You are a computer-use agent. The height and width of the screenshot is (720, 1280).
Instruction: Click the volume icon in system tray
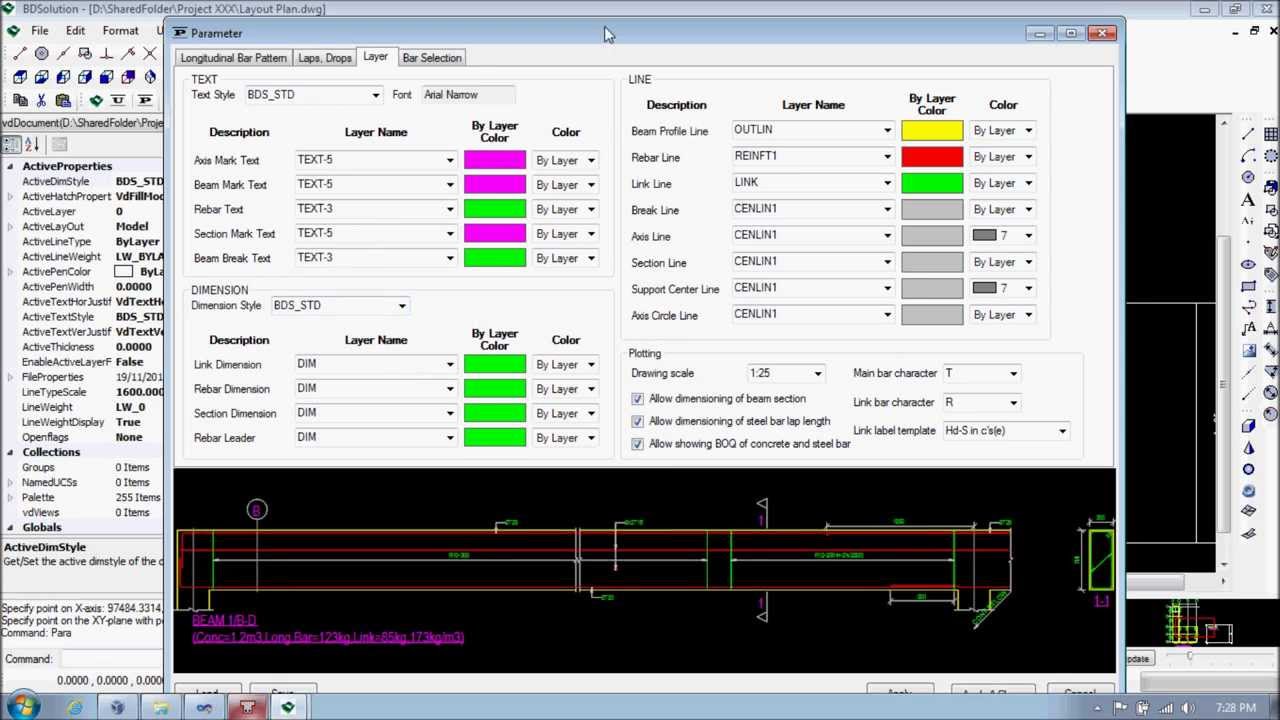pyautogui.click(x=1189, y=708)
